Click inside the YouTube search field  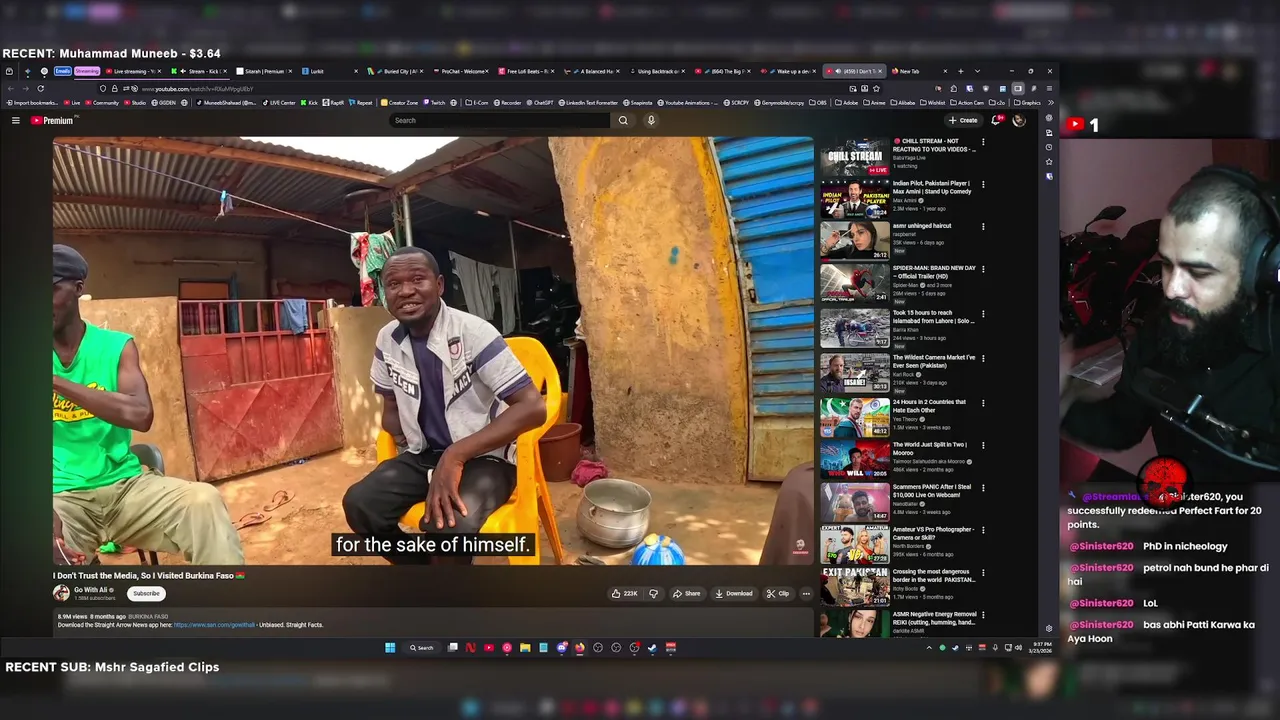tap(499, 120)
